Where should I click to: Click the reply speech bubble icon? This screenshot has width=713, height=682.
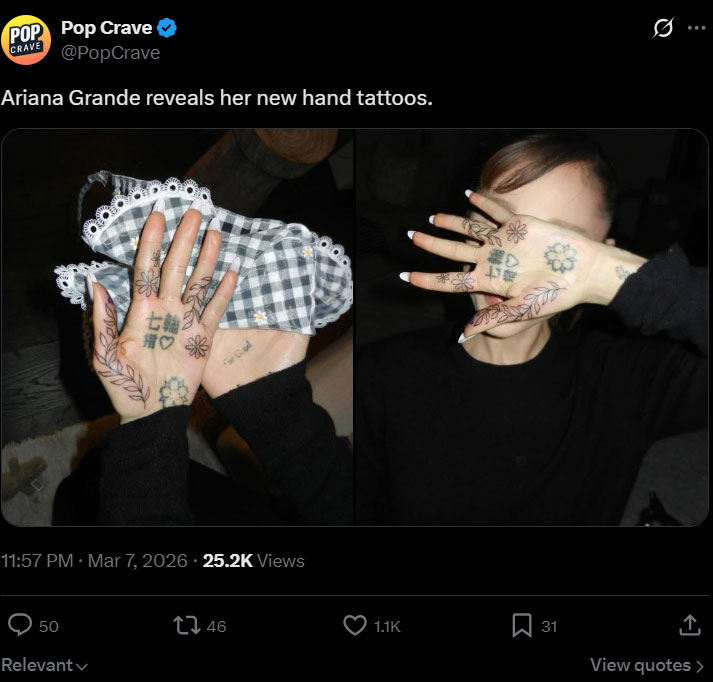click(x=20, y=625)
